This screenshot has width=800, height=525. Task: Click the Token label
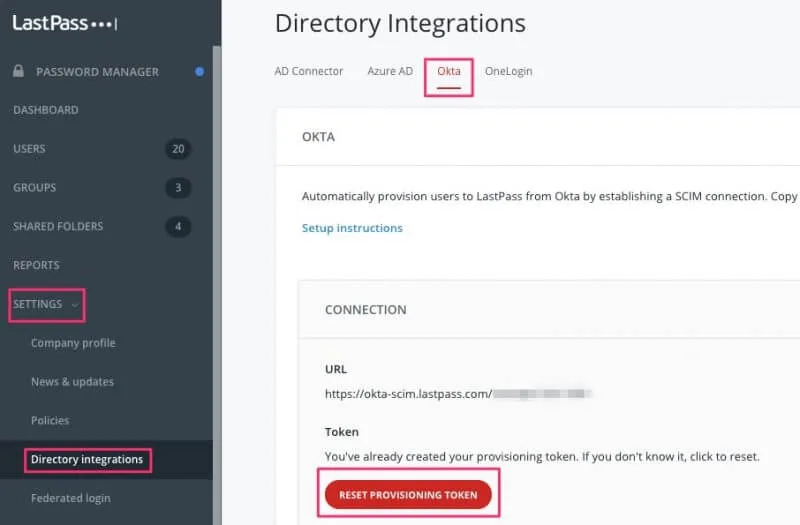pyautogui.click(x=342, y=432)
